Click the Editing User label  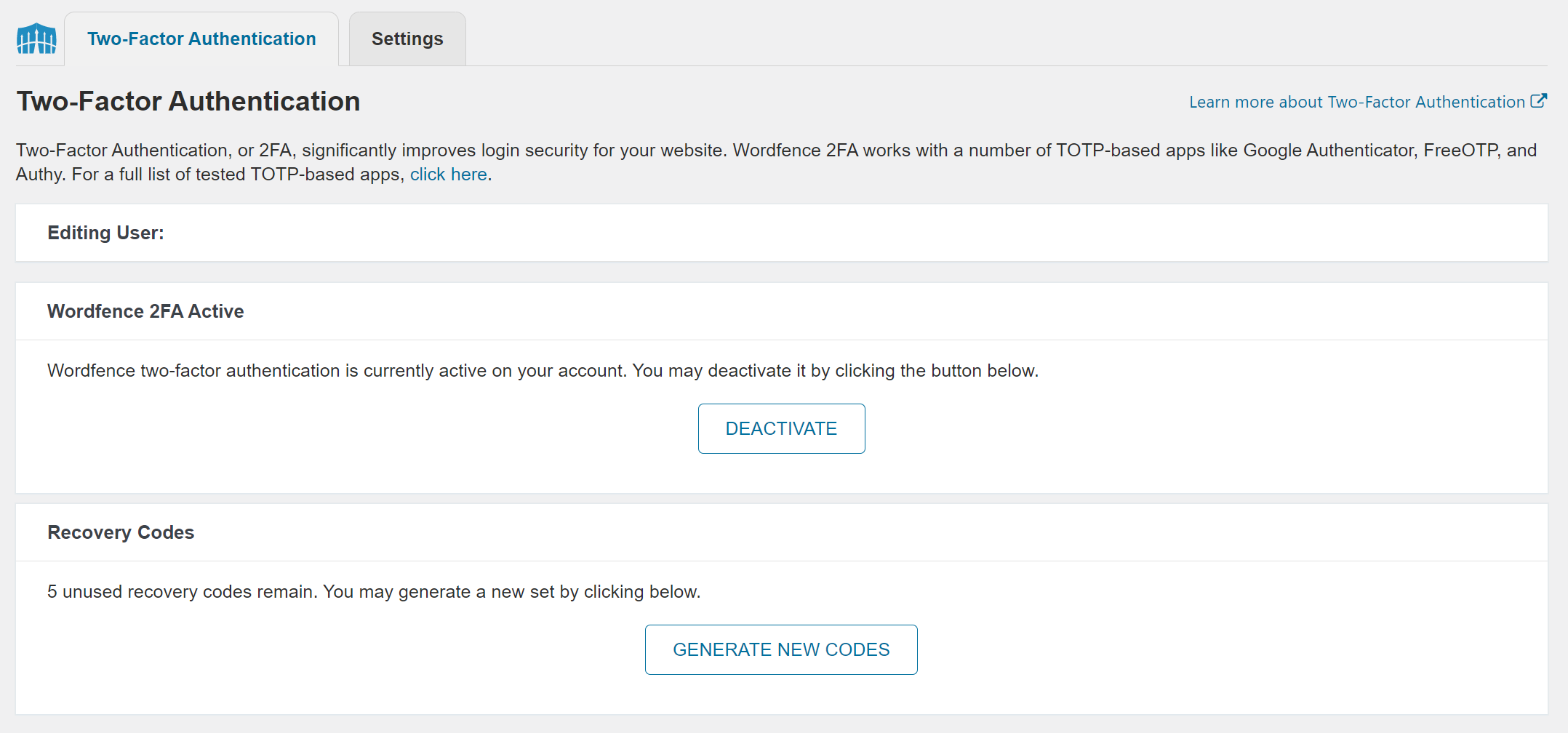[106, 233]
